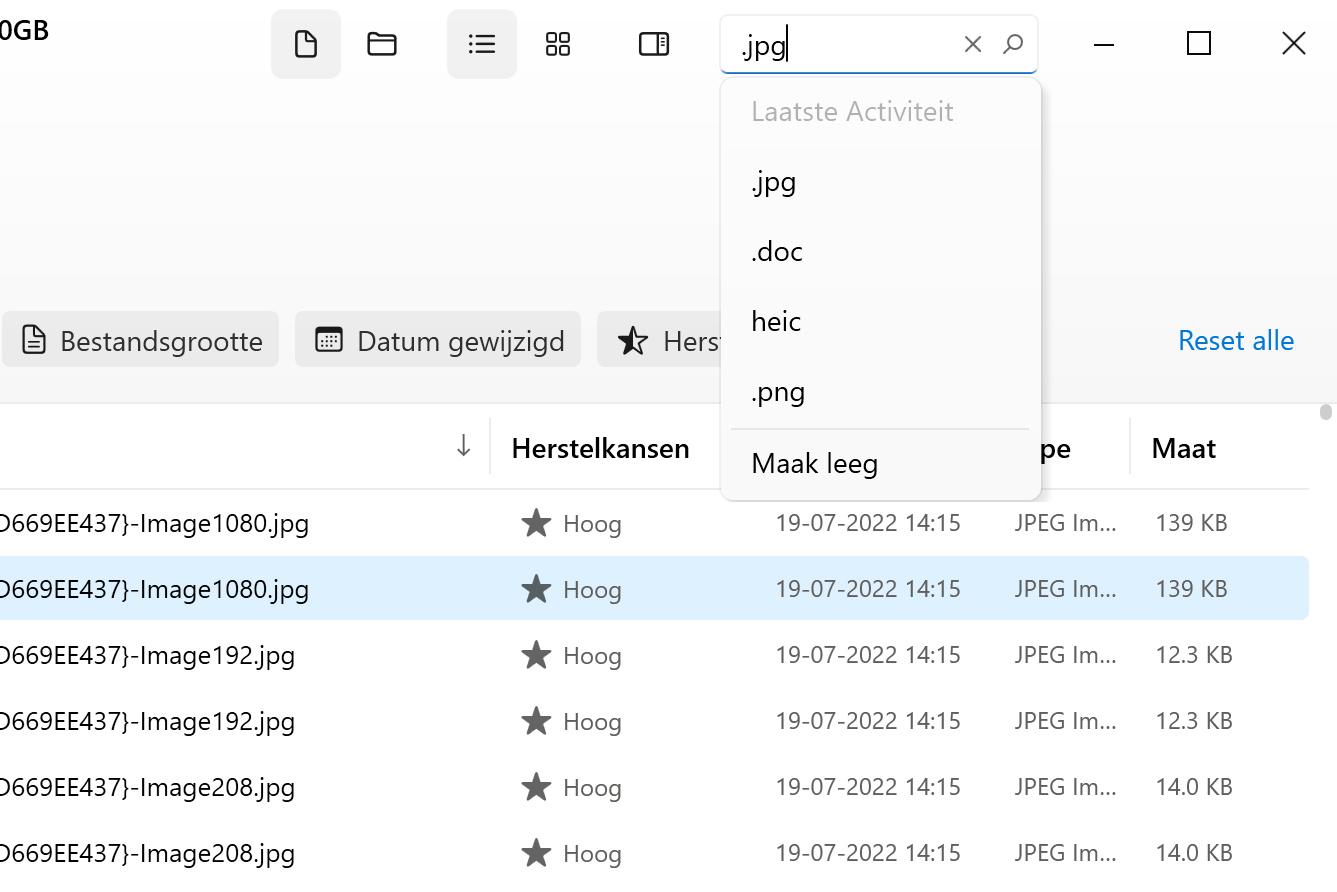
Task: Click star icon of highlighted Image1080.jpg row
Action: [537, 589]
